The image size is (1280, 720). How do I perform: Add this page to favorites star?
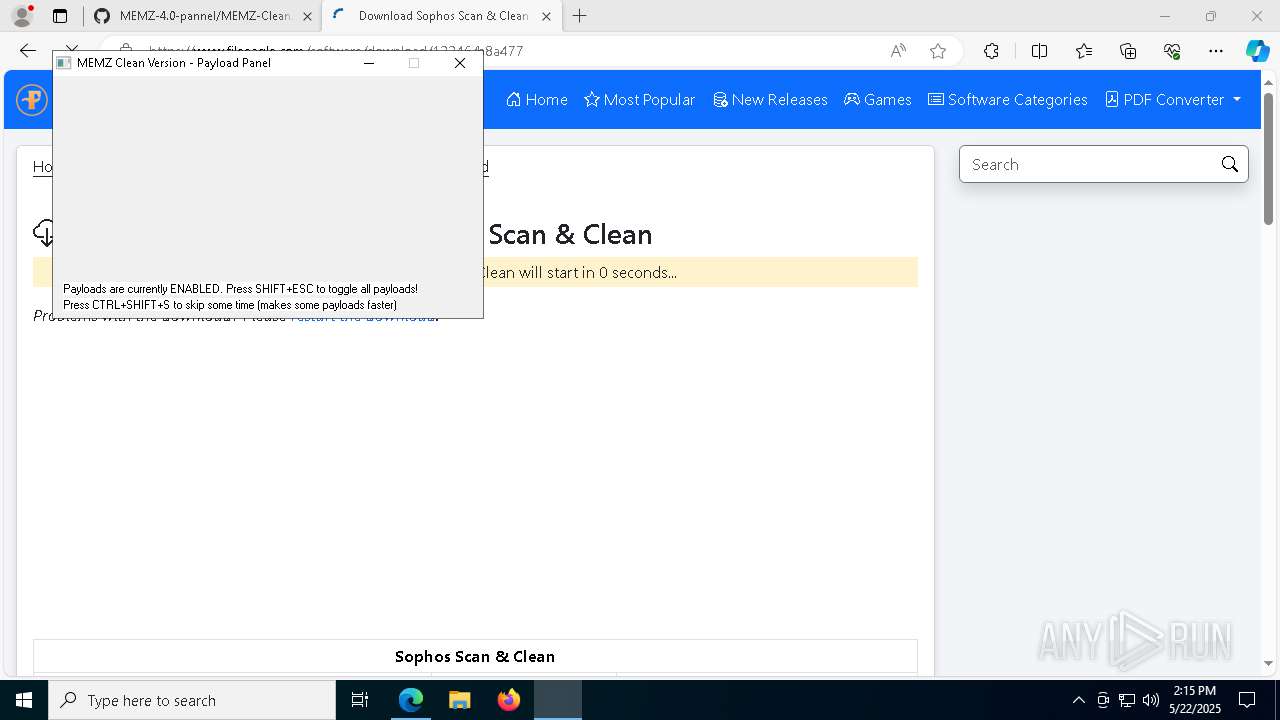pyautogui.click(x=937, y=51)
